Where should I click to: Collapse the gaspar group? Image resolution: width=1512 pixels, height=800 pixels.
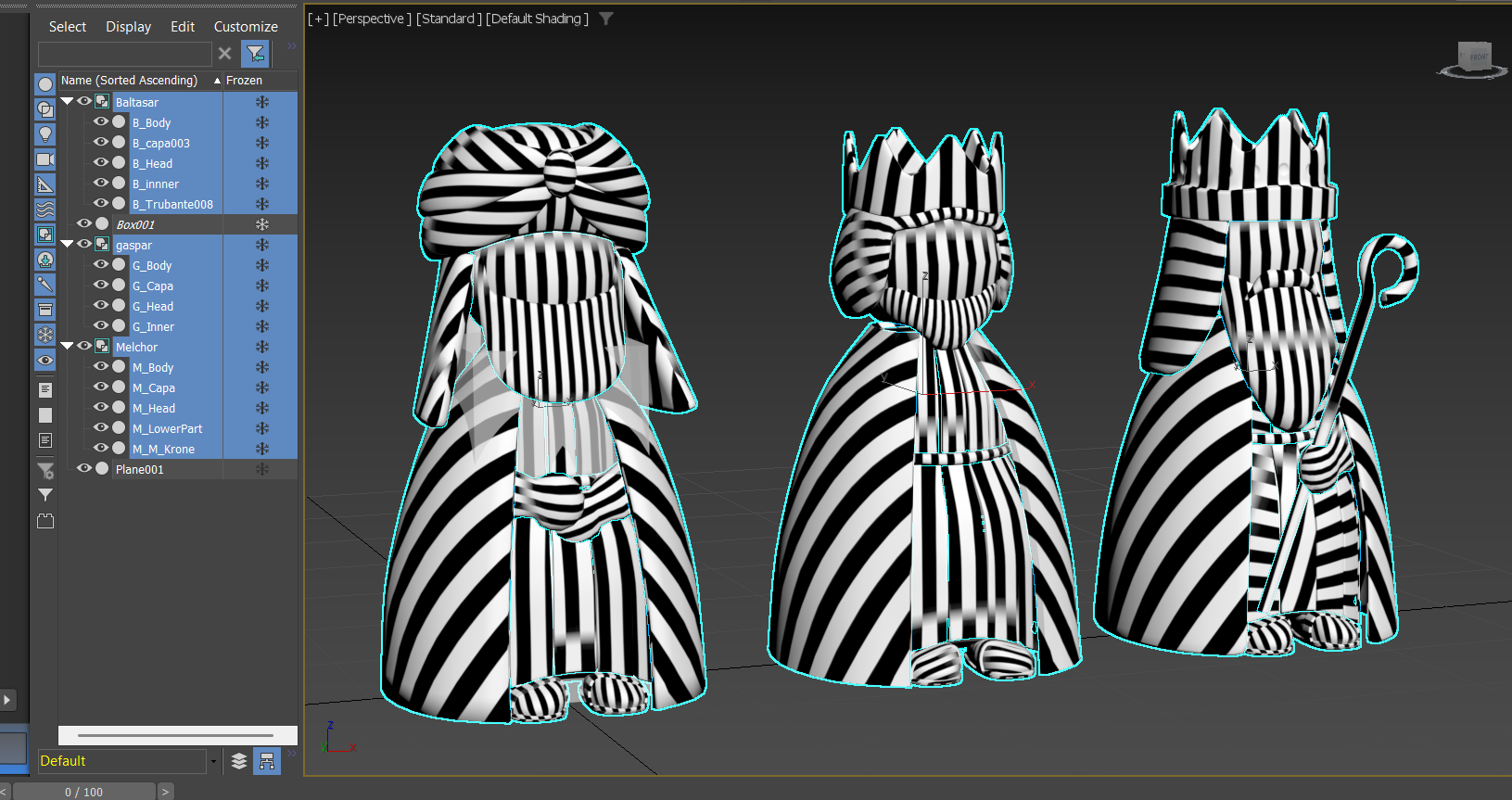coord(67,245)
